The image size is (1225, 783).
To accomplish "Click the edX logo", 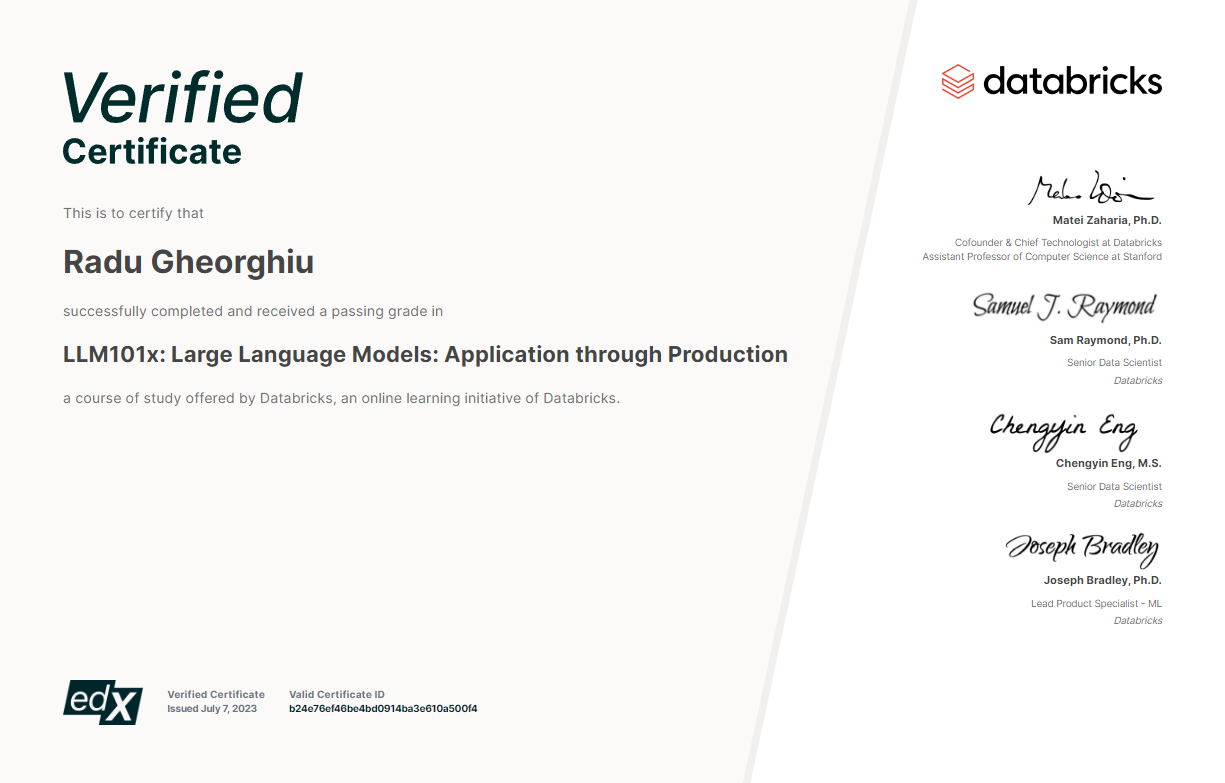I will [103, 701].
